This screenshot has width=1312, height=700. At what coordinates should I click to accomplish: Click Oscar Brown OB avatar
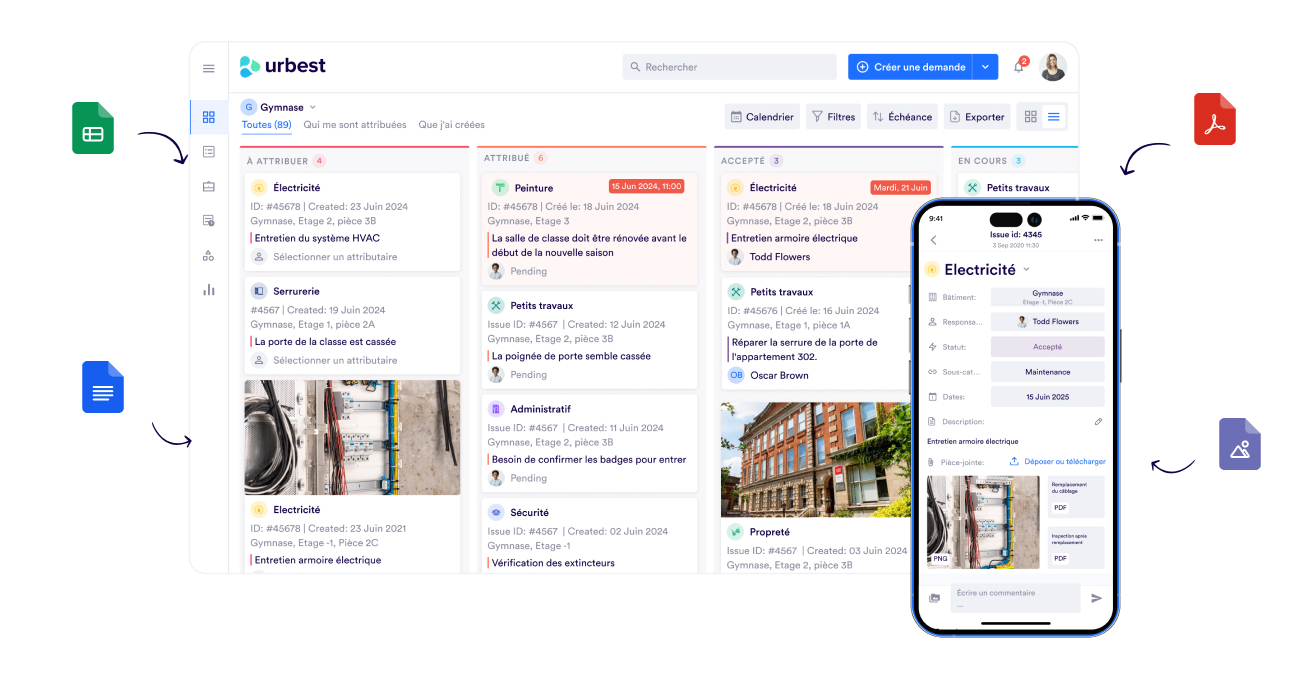[x=736, y=376]
